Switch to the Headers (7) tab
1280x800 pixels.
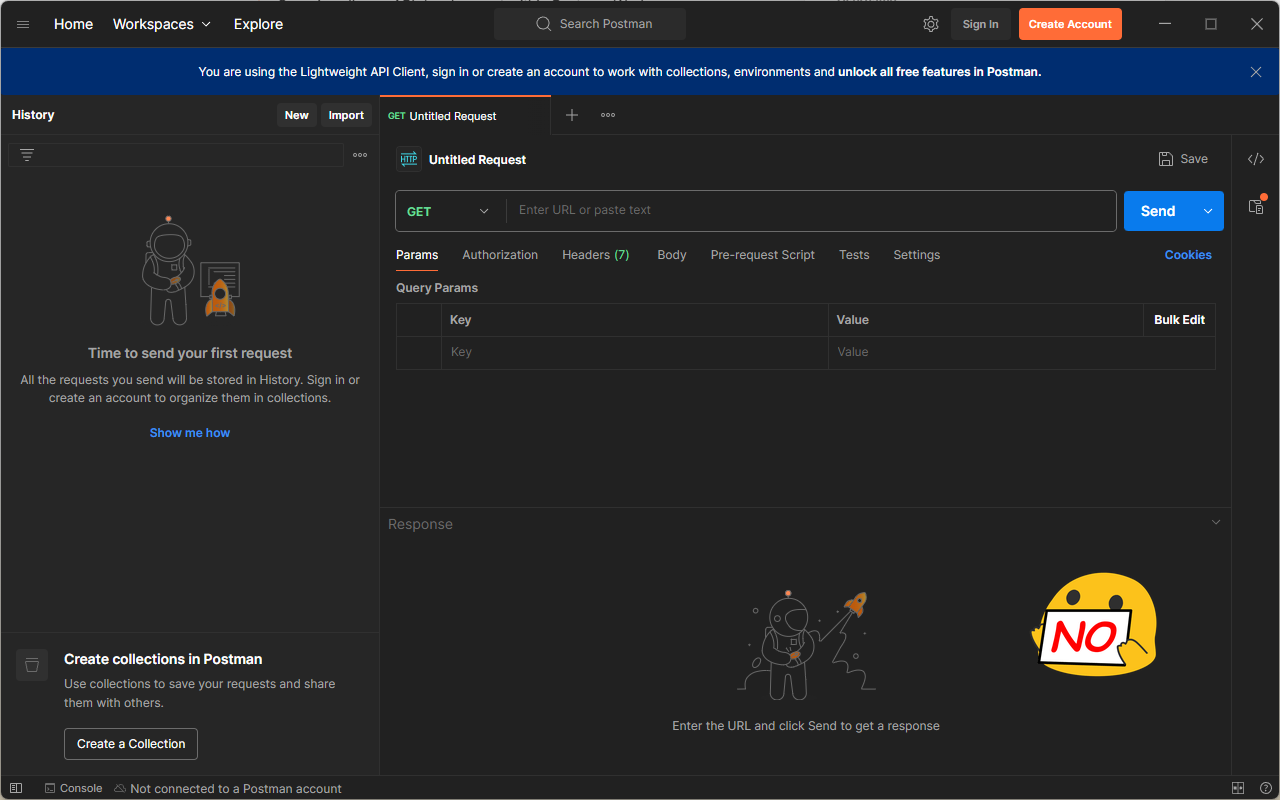coord(596,255)
